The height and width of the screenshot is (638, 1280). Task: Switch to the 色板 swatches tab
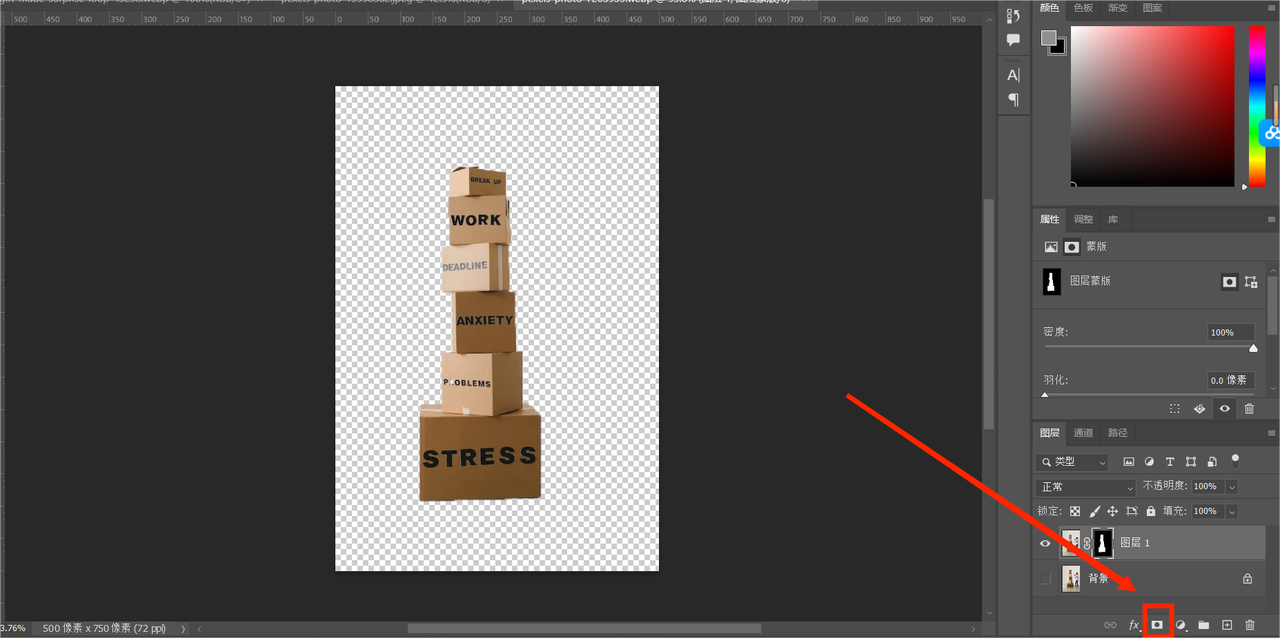pos(1083,8)
